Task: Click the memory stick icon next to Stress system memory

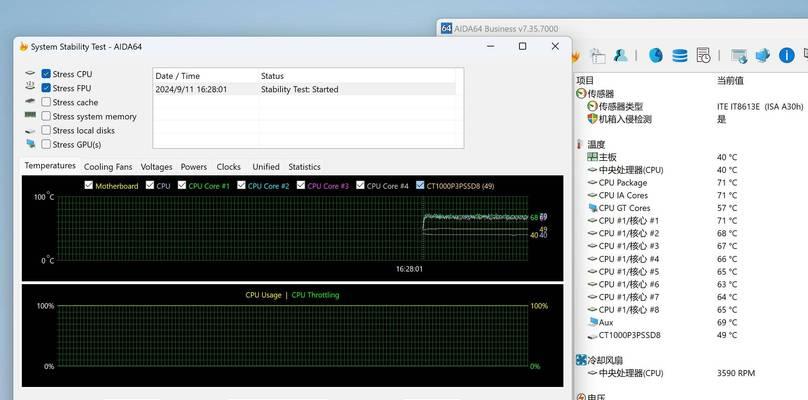Action: tap(30, 116)
